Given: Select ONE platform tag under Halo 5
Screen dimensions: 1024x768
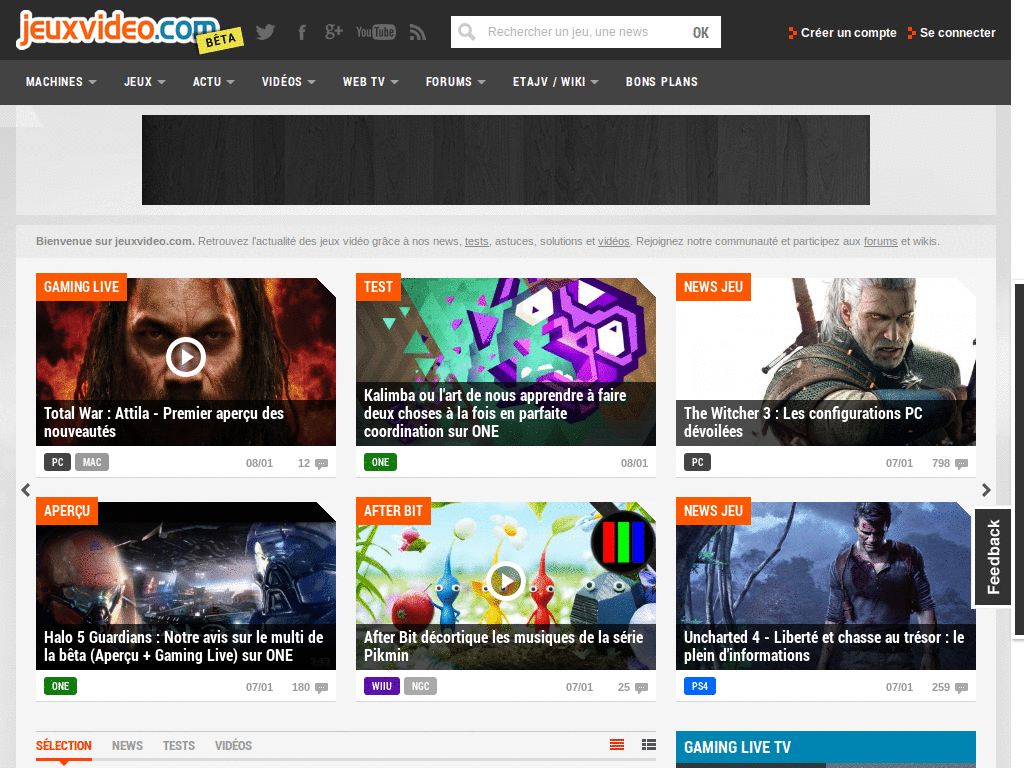Looking at the screenshot, I should tap(60, 686).
